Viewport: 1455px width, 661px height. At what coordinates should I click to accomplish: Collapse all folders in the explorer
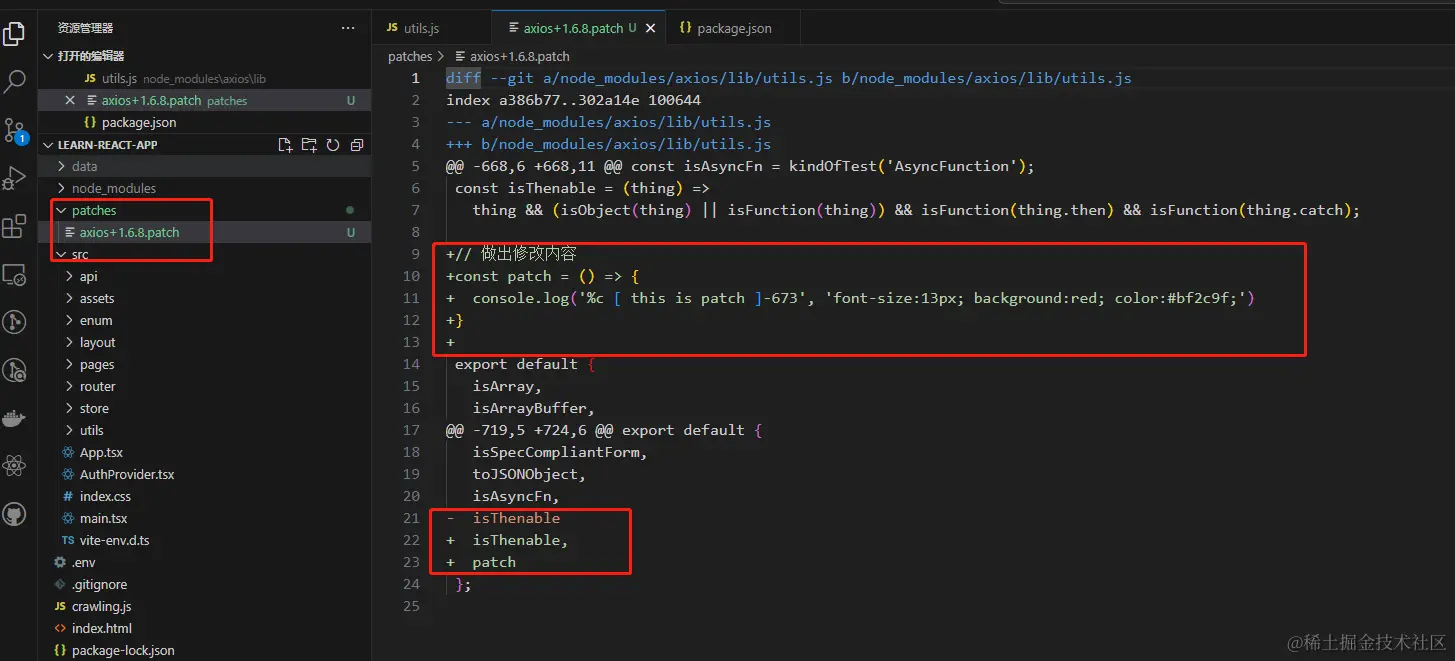pos(357,145)
